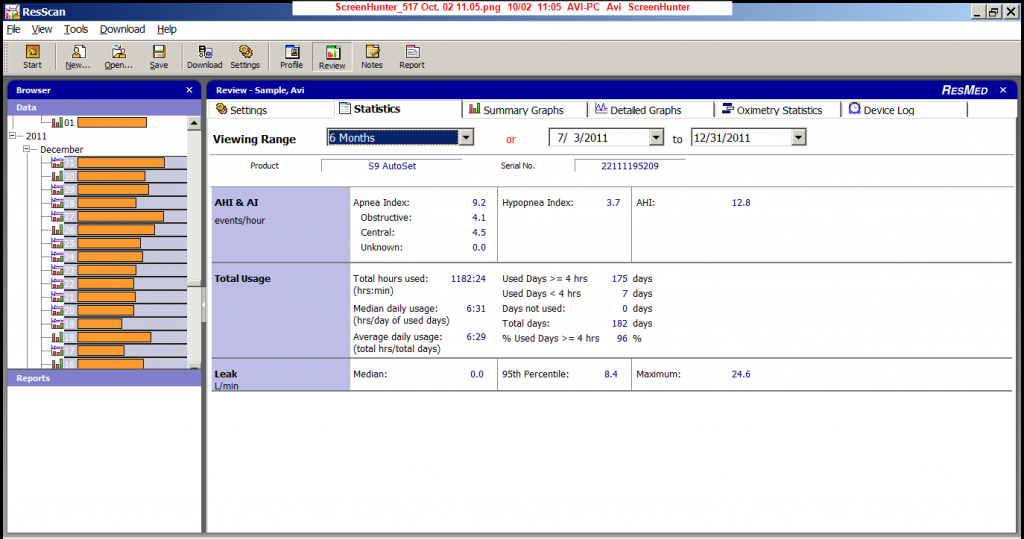Open the end date 12/31/2011 dropdown
Image resolution: width=1024 pixels, height=539 pixels.
[x=798, y=138]
